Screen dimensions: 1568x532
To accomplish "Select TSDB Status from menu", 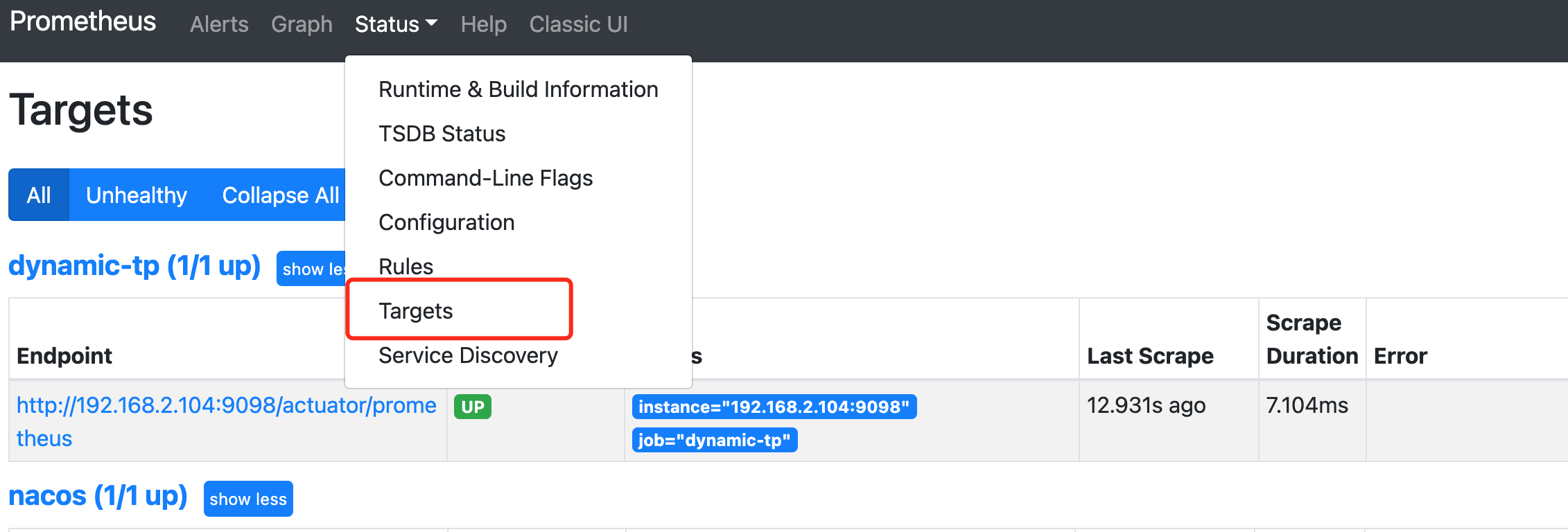I will [519, 134].
